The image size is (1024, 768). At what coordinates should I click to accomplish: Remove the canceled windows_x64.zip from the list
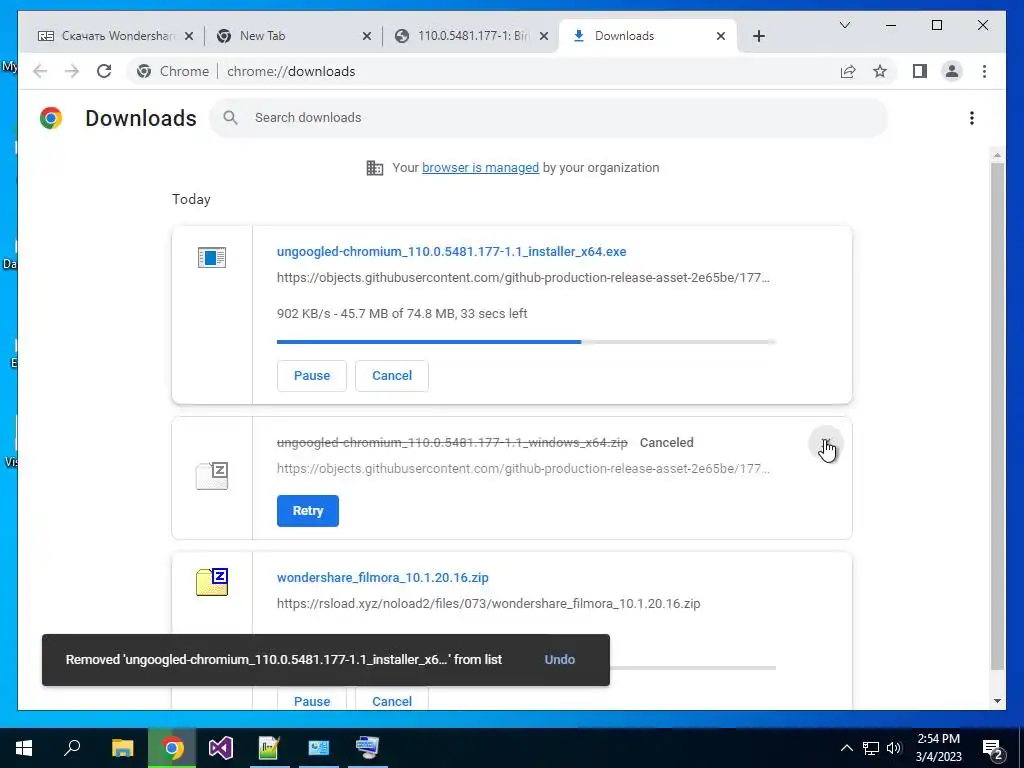coord(825,443)
